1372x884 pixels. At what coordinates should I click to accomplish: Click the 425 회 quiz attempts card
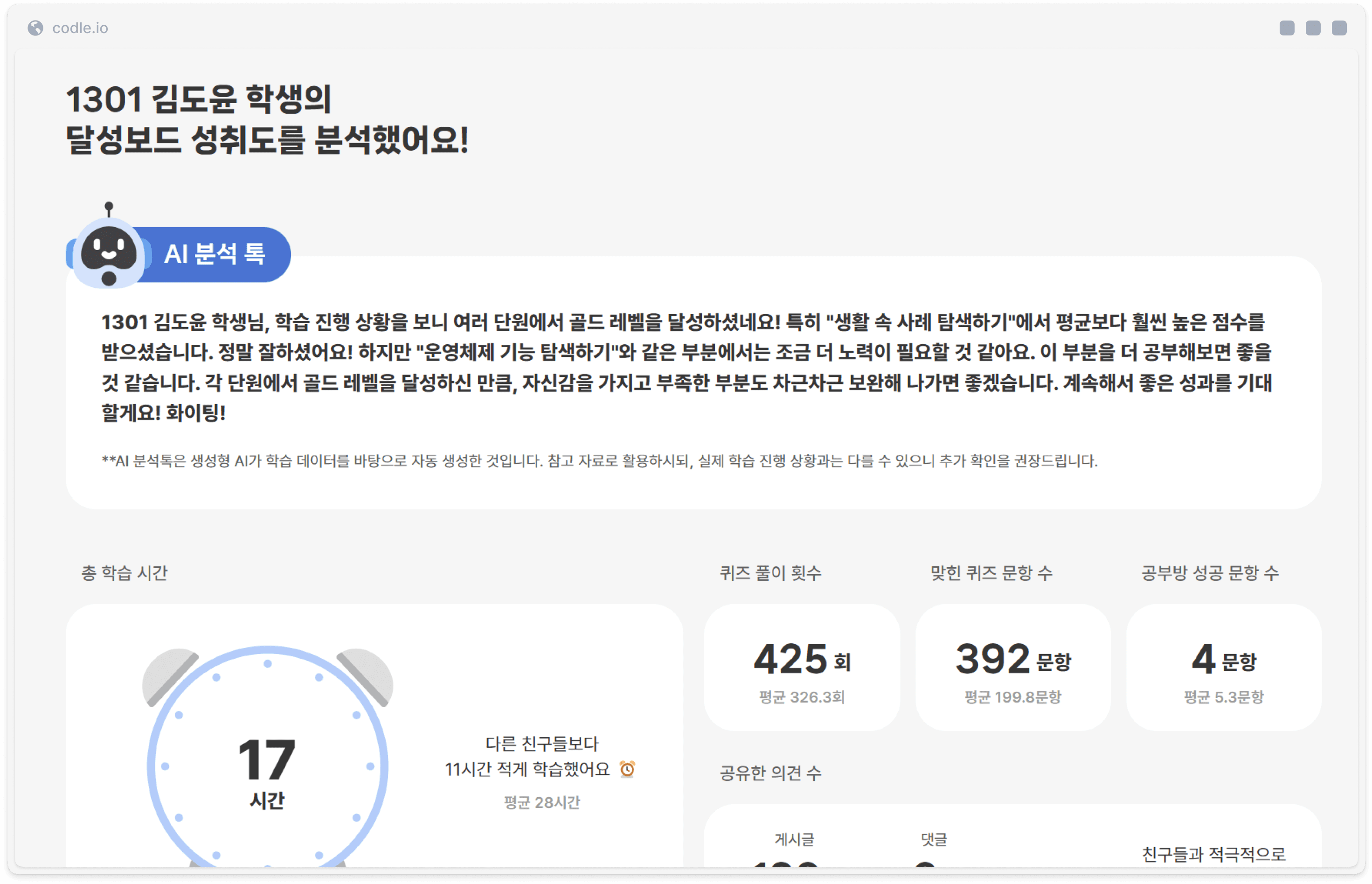coord(802,667)
